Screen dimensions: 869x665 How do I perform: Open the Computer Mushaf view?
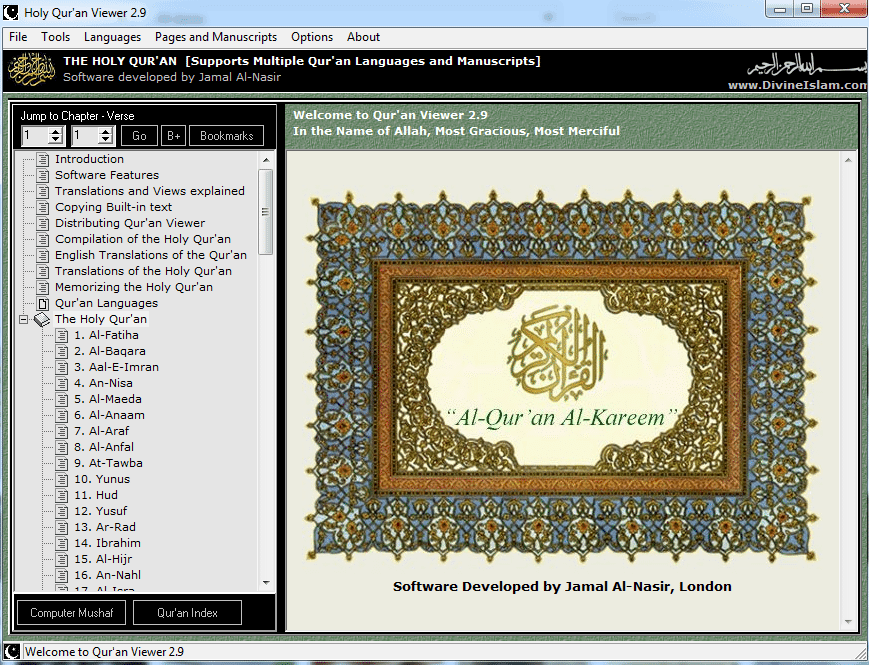[x=70, y=612]
